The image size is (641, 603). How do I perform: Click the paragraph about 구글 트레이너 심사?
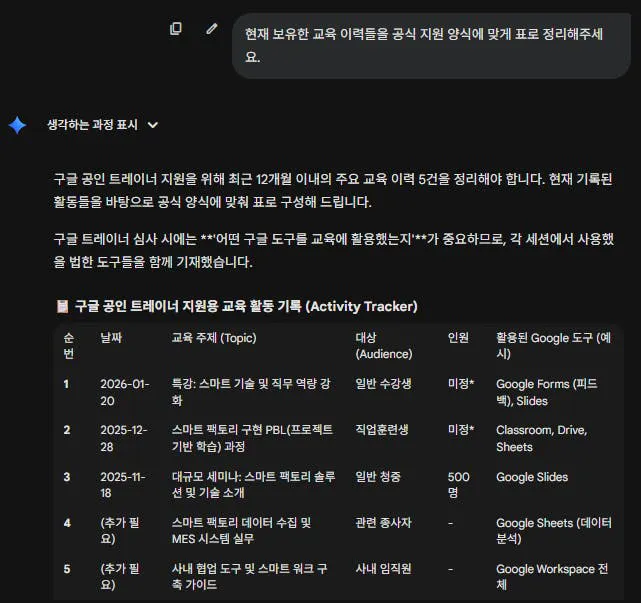(x=334, y=250)
